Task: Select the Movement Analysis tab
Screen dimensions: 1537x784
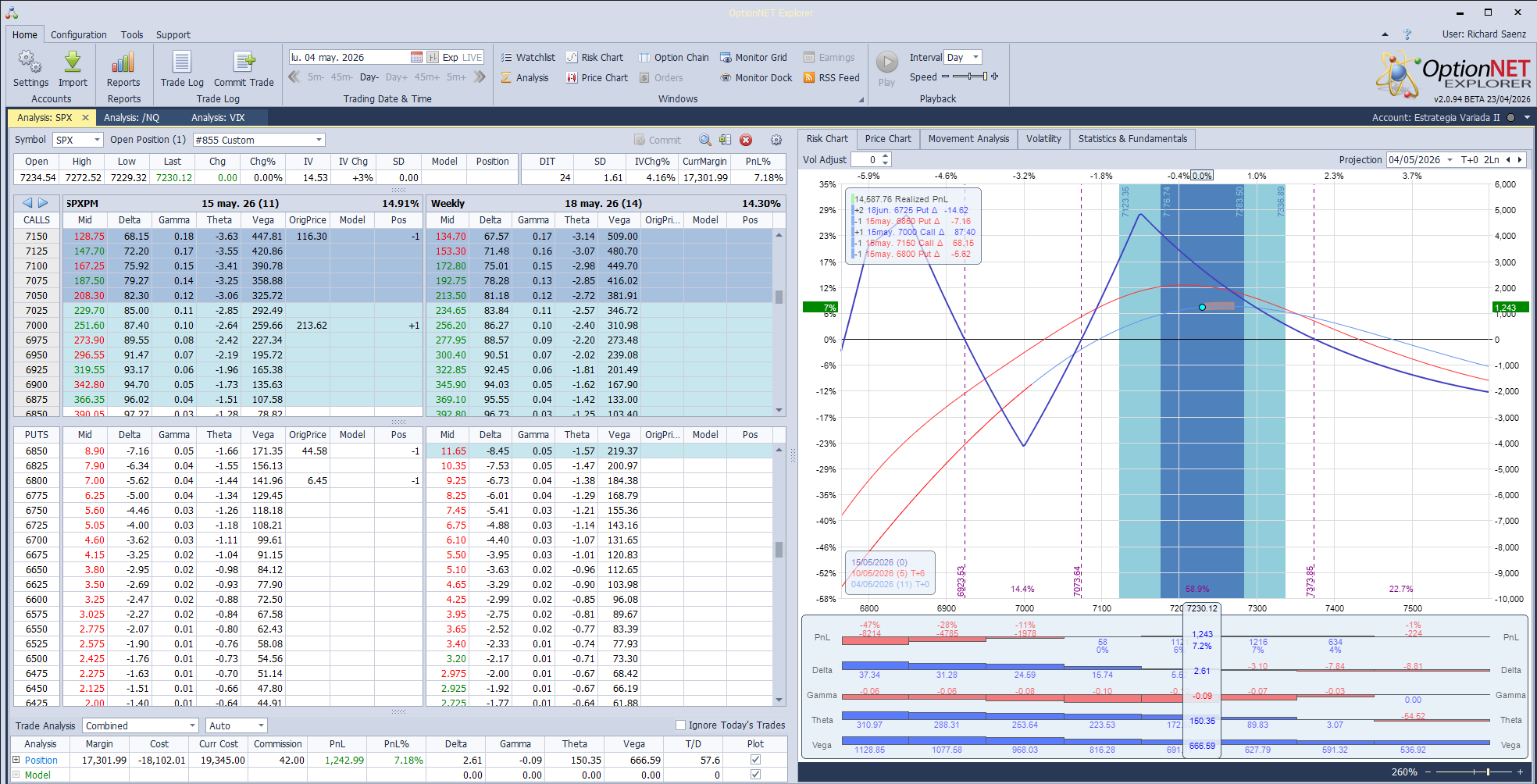Action: click(x=968, y=139)
